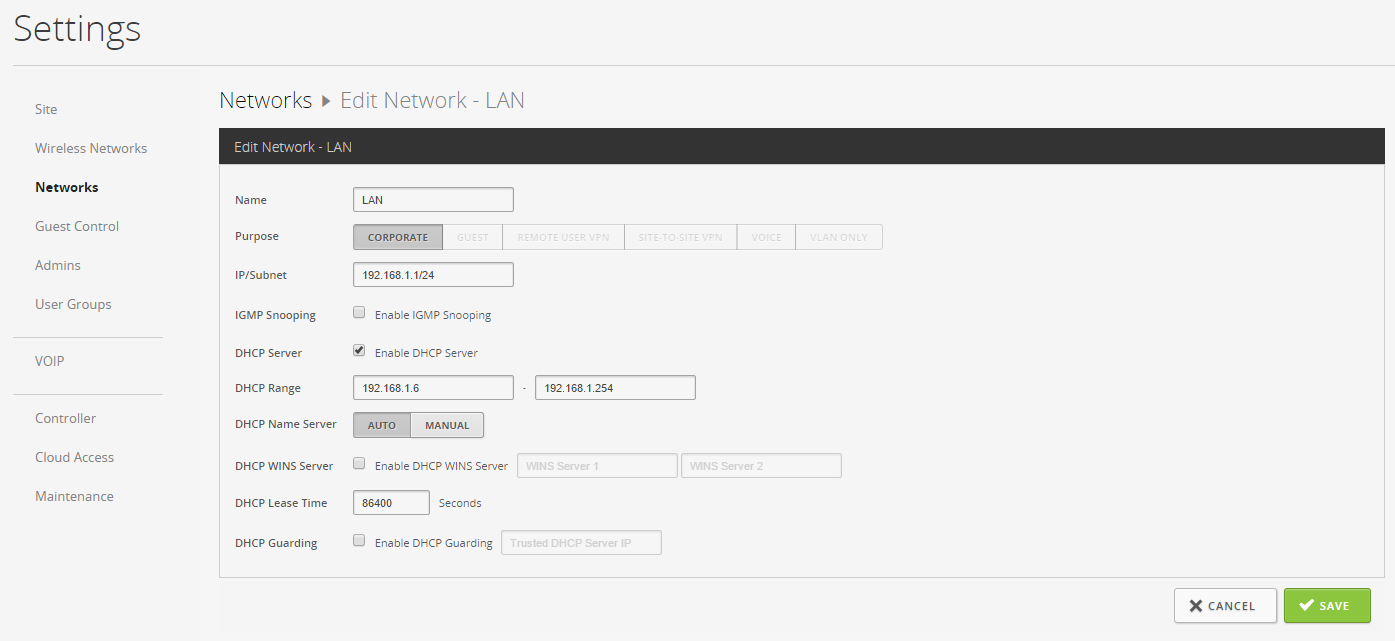Open the Admins settings page
The height and width of the screenshot is (641, 1395).
coord(58,265)
